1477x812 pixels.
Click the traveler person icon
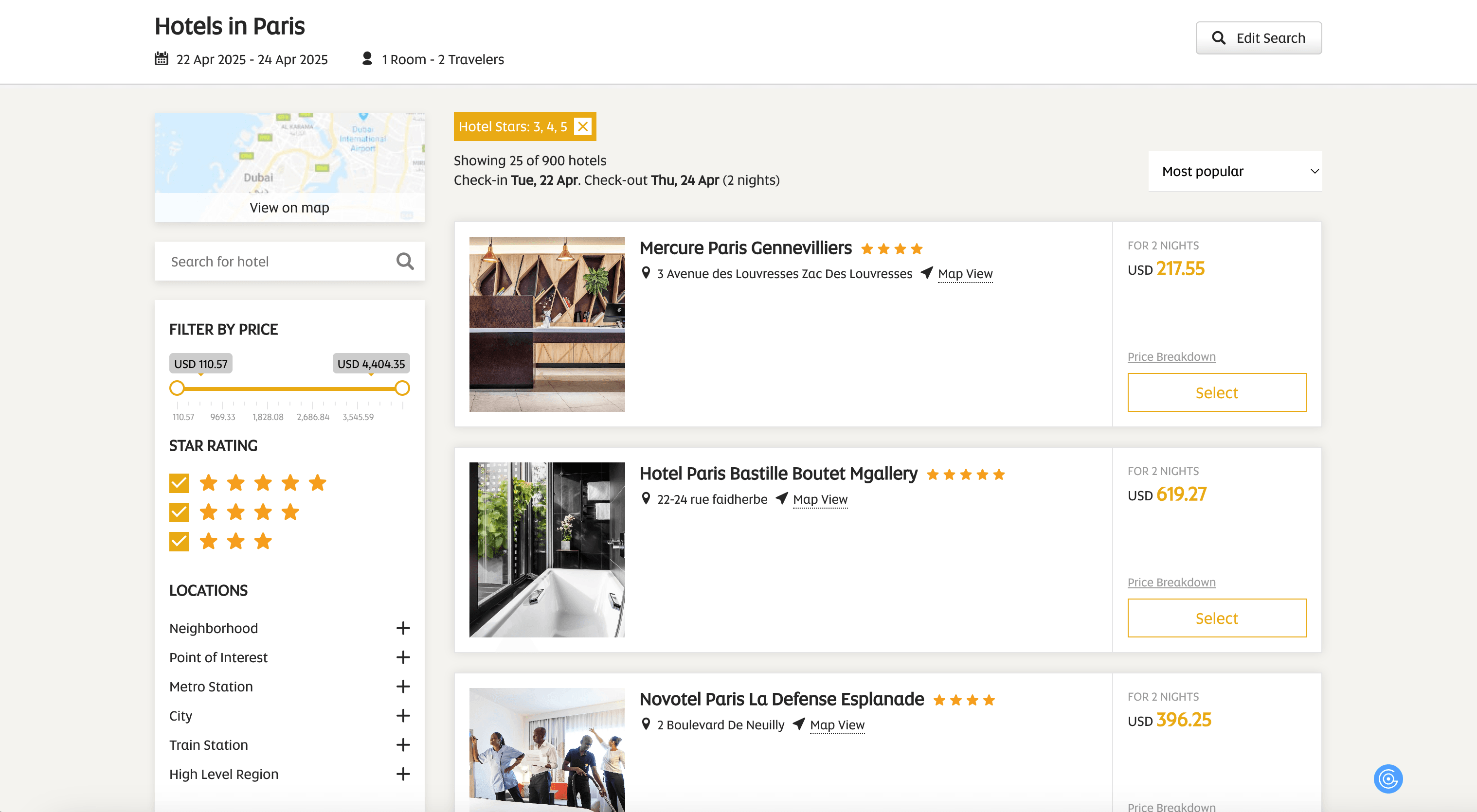coord(367,58)
